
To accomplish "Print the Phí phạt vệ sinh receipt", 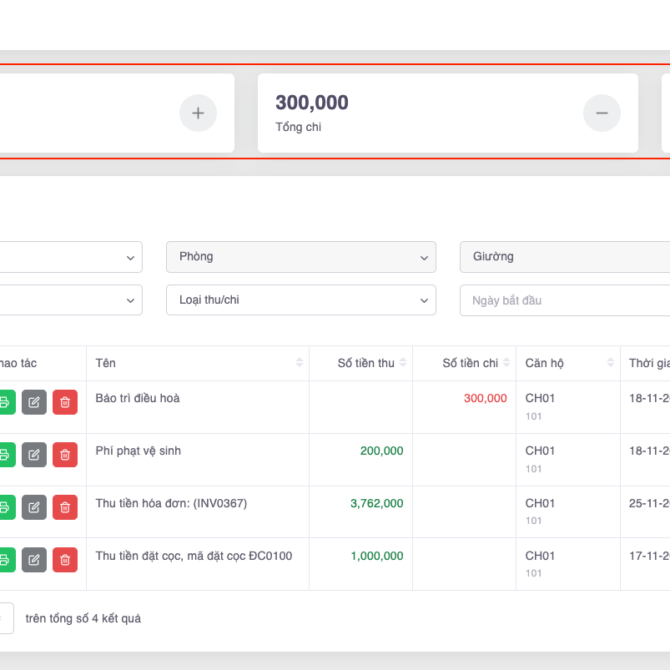I will 5,455.
